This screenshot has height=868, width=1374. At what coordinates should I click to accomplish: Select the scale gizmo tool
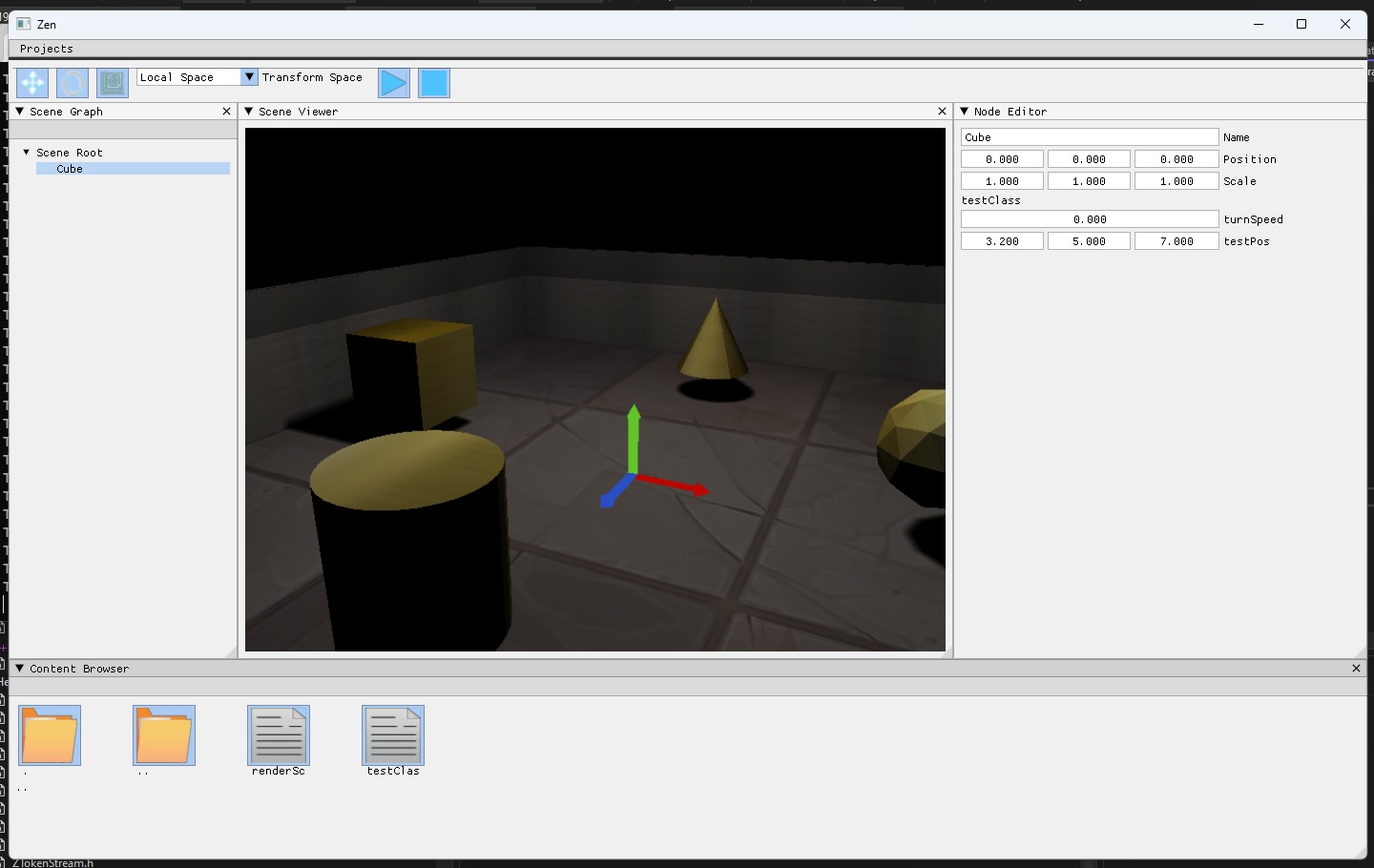pyautogui.click(x=113, y=83)
